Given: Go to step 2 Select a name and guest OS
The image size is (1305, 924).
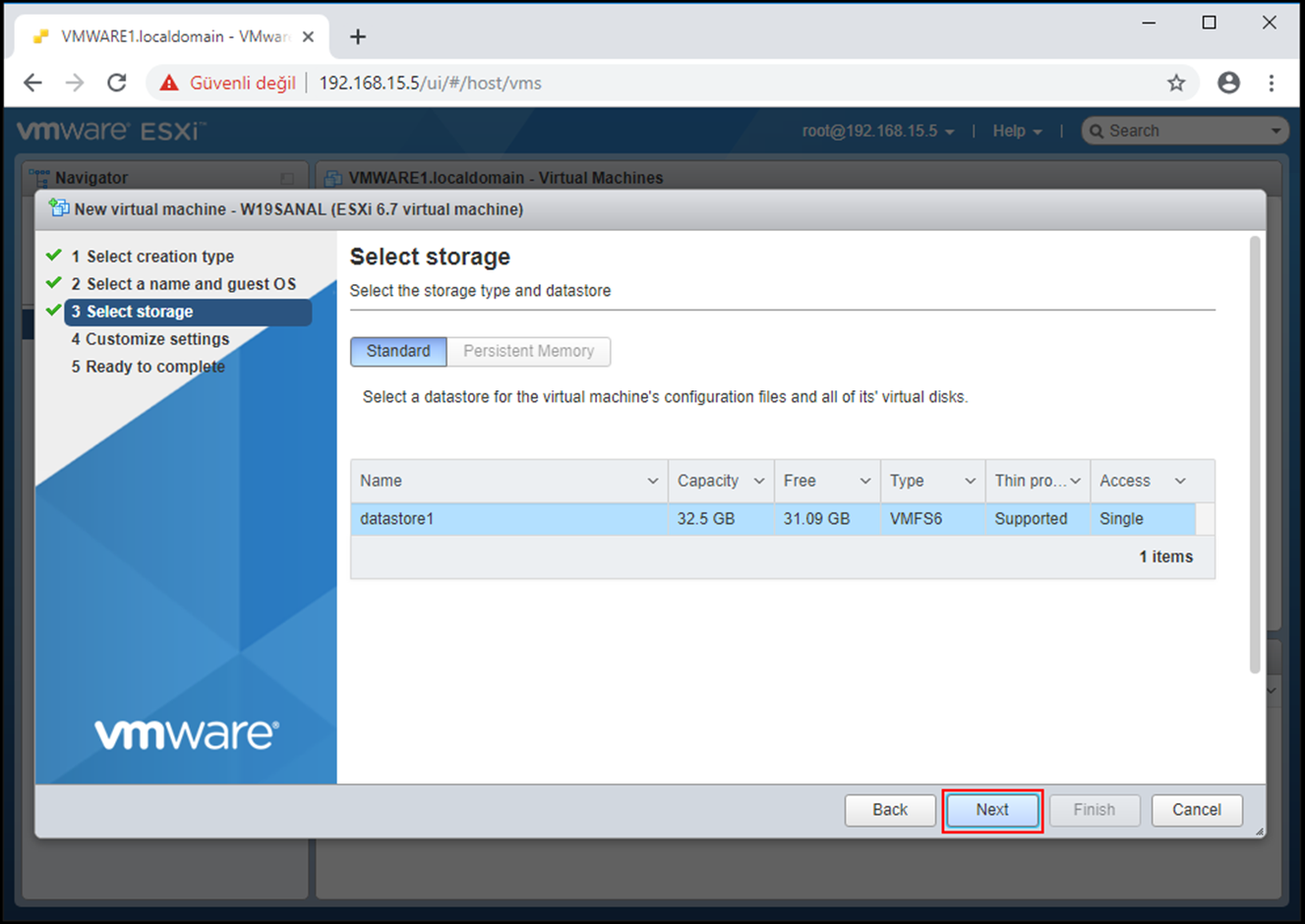Looking at the screenshot, I should click(183, 284).
